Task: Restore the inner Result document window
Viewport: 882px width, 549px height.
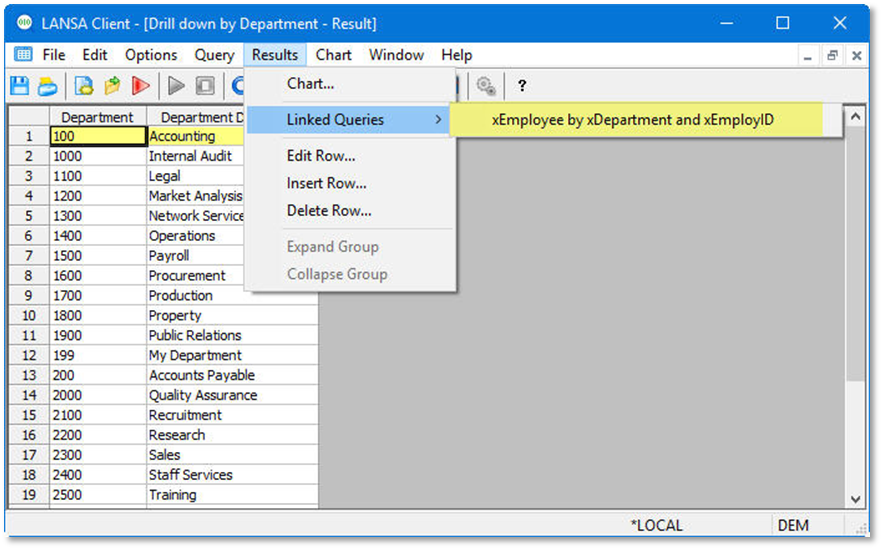Action: tap(832, 56)
